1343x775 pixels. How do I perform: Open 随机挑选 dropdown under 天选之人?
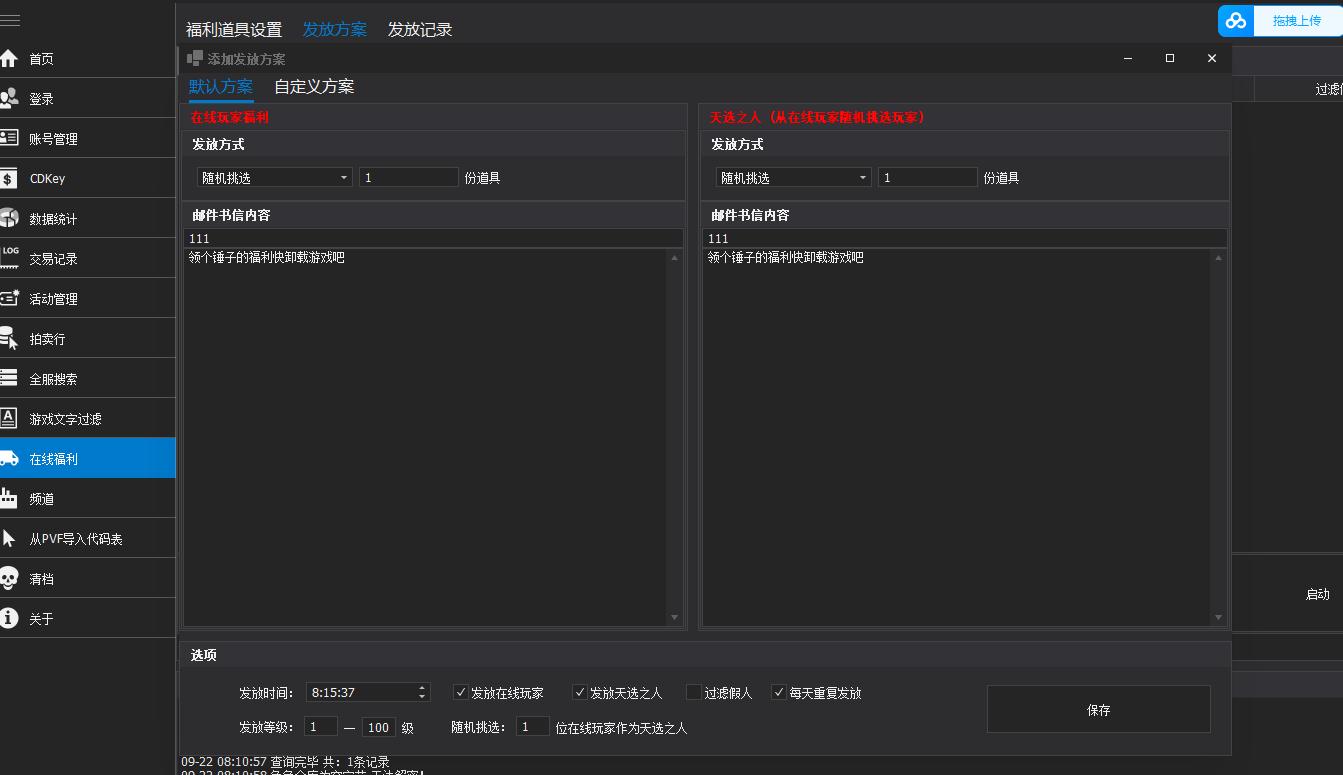click(x=793, y=178)
